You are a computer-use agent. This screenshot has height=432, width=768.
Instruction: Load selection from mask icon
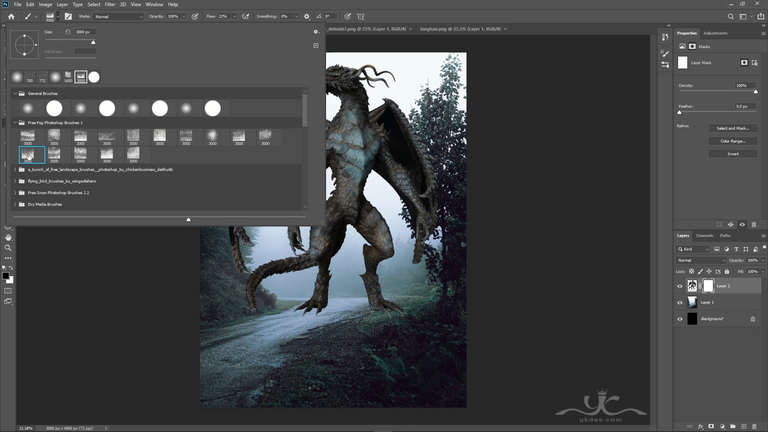pyautogui.click(x=719, y=224)
